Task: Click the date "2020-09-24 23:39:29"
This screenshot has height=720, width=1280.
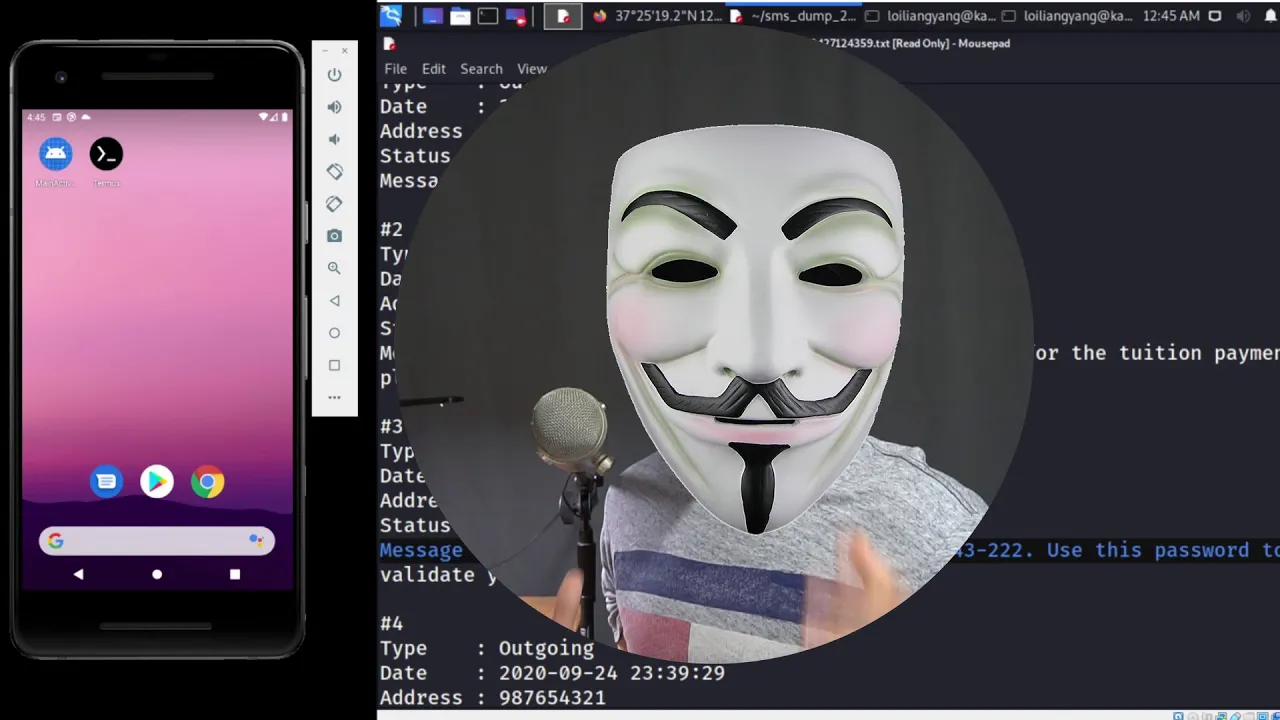Action: tap(612, 673)
